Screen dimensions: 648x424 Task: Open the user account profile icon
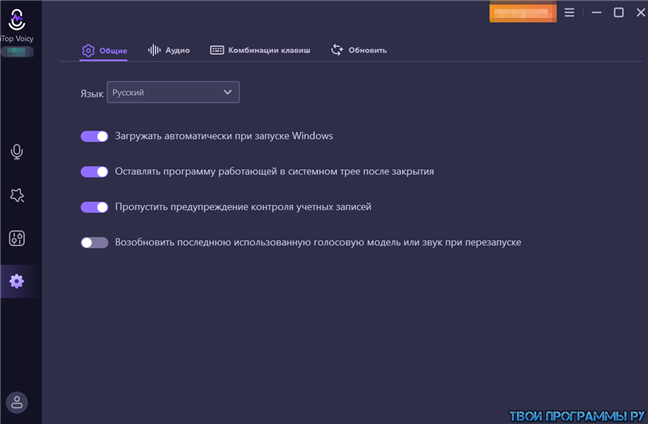[16, 402]
